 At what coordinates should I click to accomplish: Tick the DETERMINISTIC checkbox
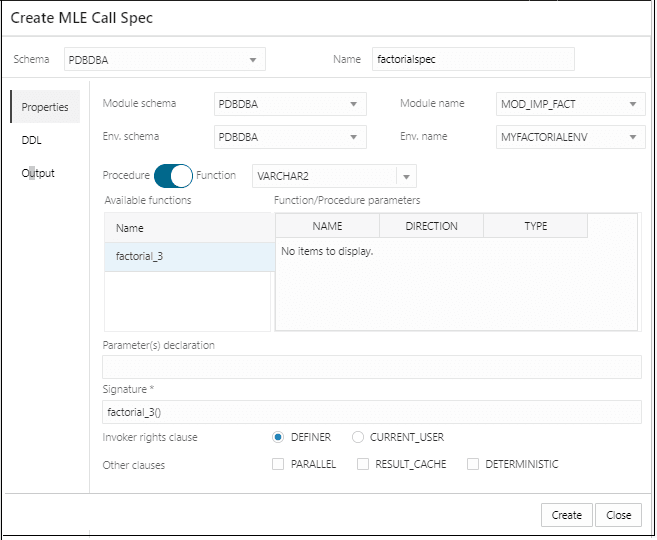pyautogui.click(x=473, y=464)
